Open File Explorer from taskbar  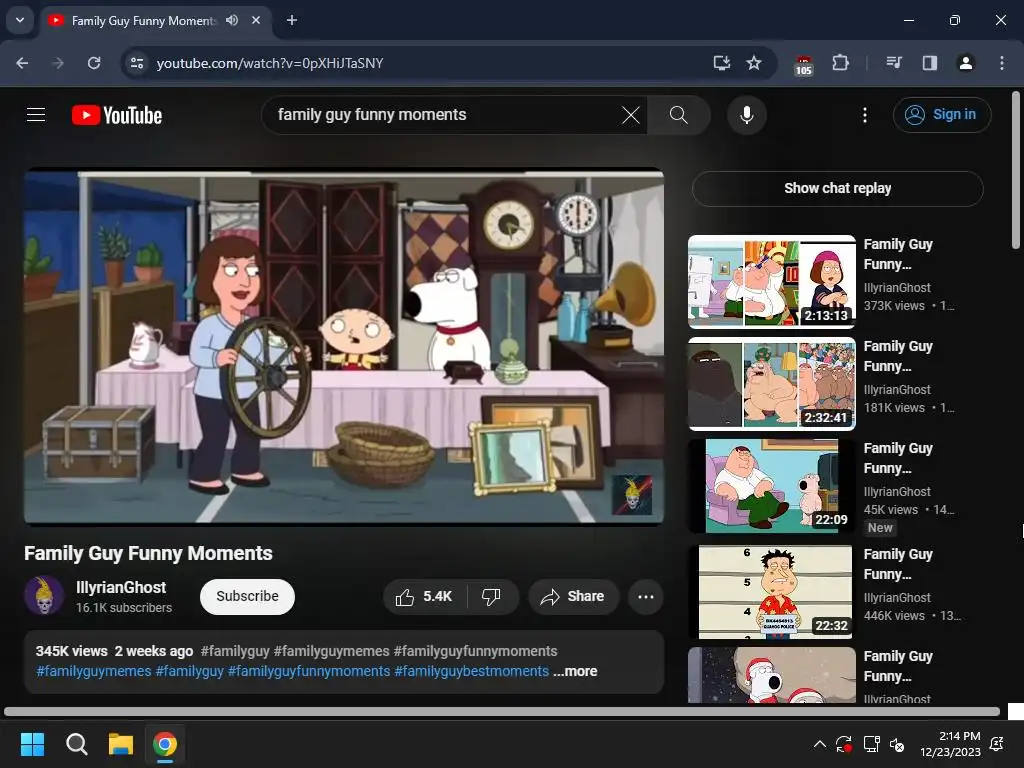121,744
